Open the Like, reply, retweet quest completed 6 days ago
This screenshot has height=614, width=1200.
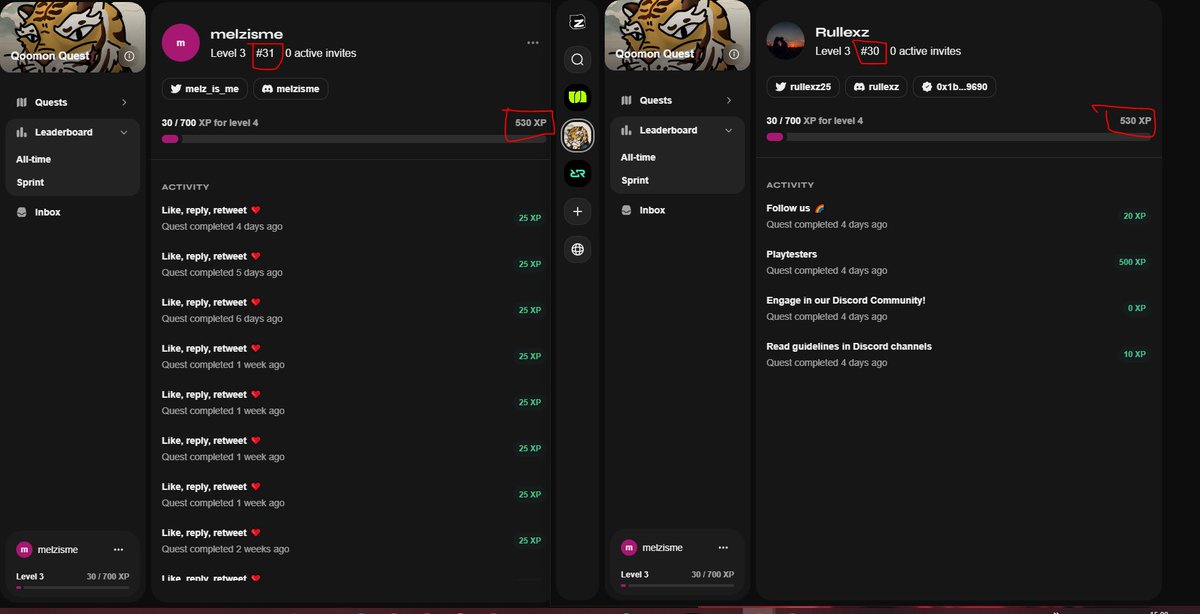[x=353, y=310]
